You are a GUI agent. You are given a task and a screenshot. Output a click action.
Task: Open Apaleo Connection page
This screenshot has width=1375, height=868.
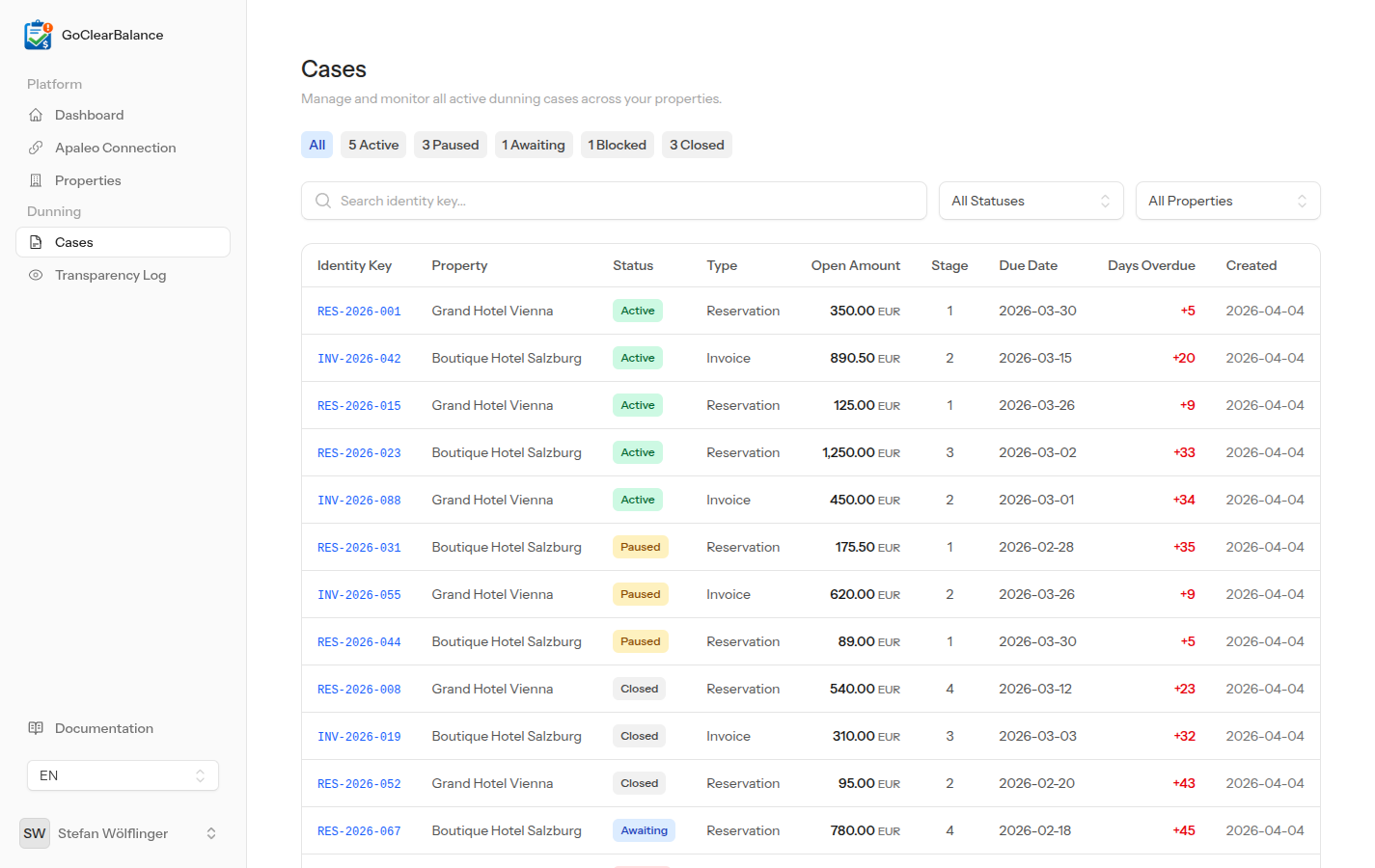click(x=123, y=148)
